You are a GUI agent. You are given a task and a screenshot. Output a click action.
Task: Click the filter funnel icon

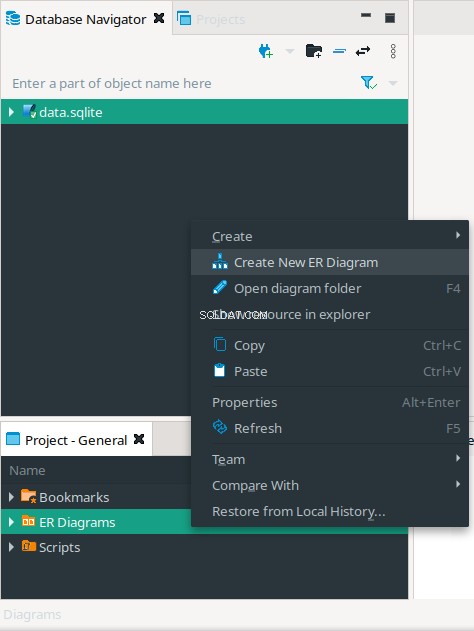[369, 83]
